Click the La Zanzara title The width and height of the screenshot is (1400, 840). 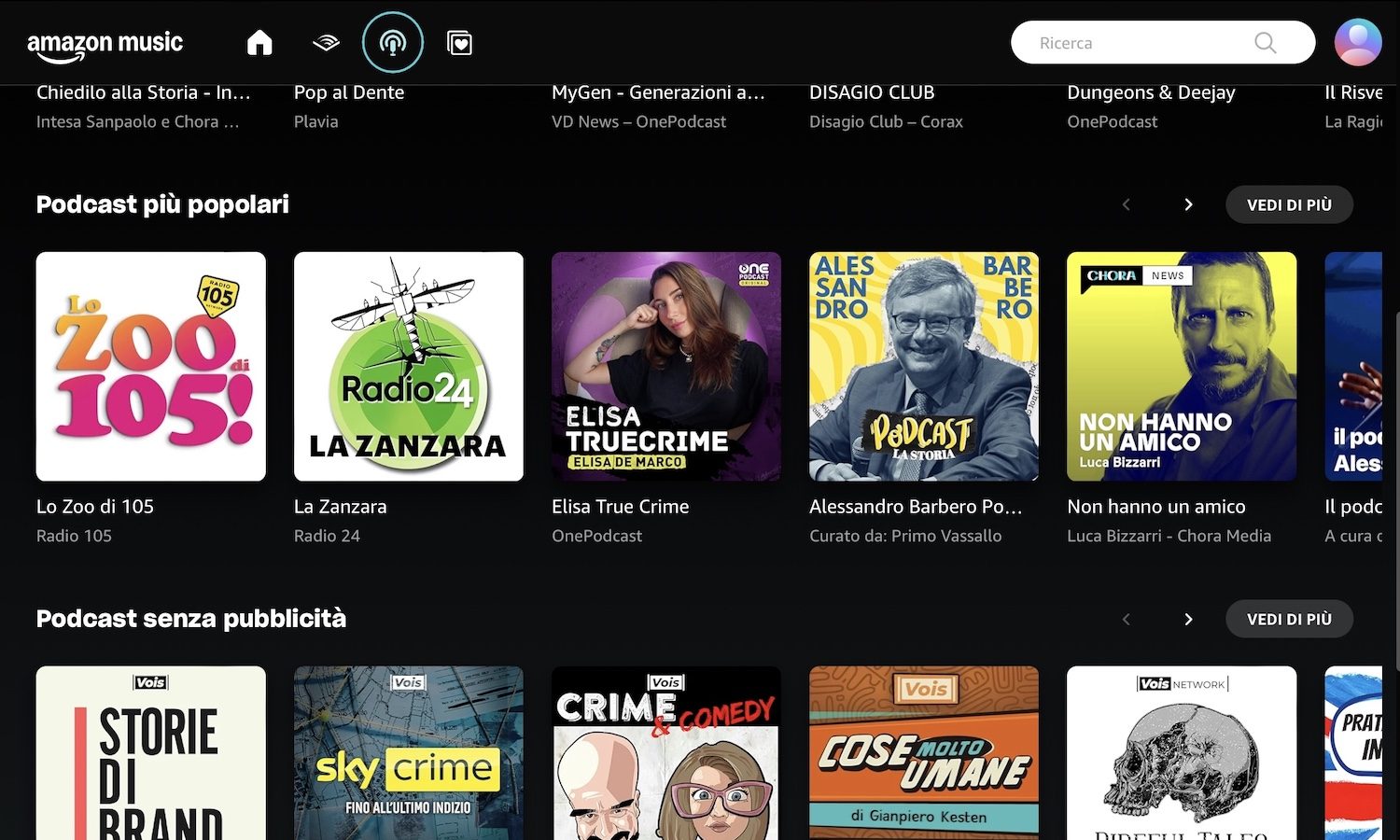[340, 507]
